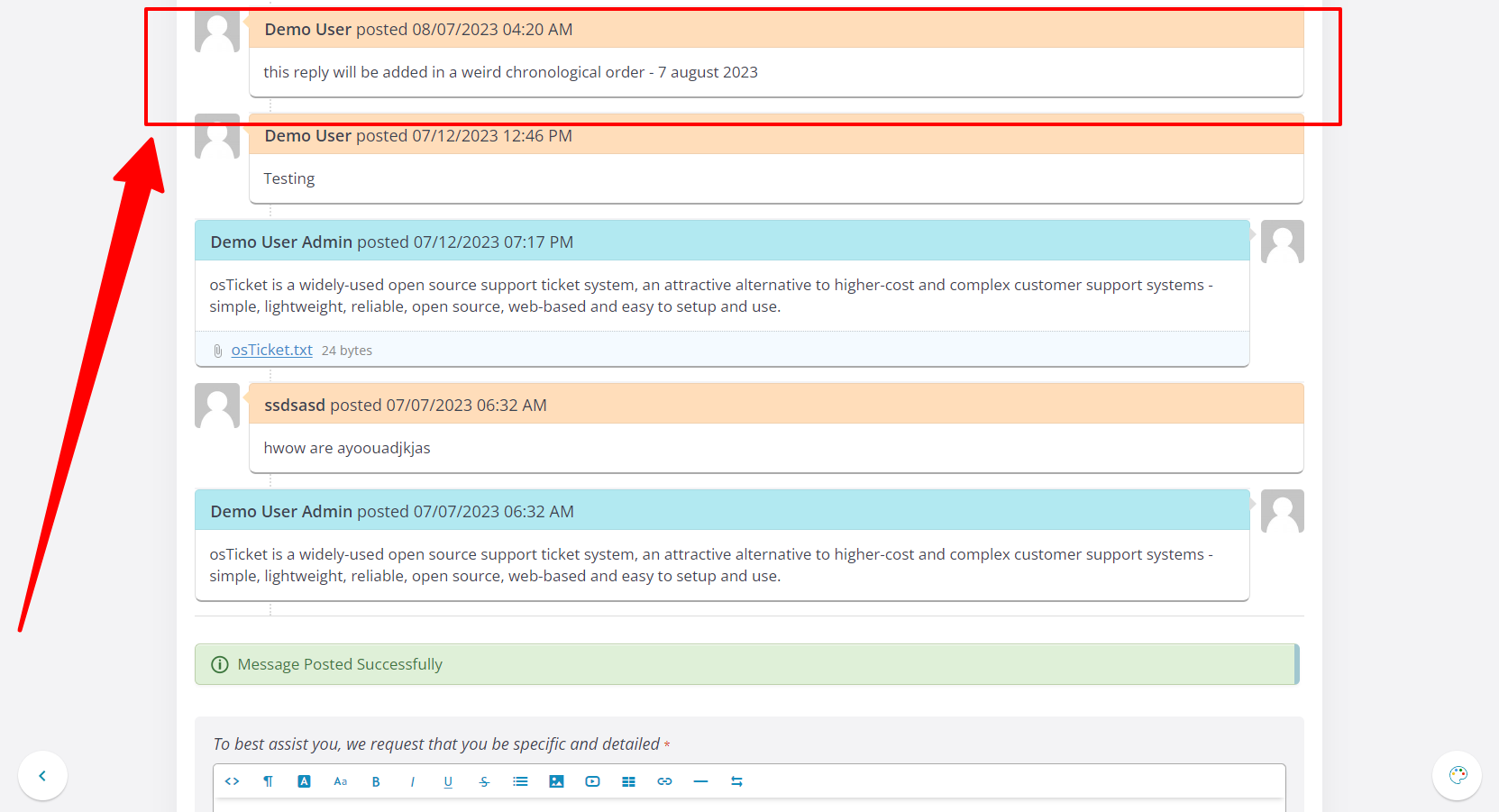The height and width of the screenshot is (812, 1499).
Task: Open the osTicket.txt attachment link
Action: click(271, 350)
